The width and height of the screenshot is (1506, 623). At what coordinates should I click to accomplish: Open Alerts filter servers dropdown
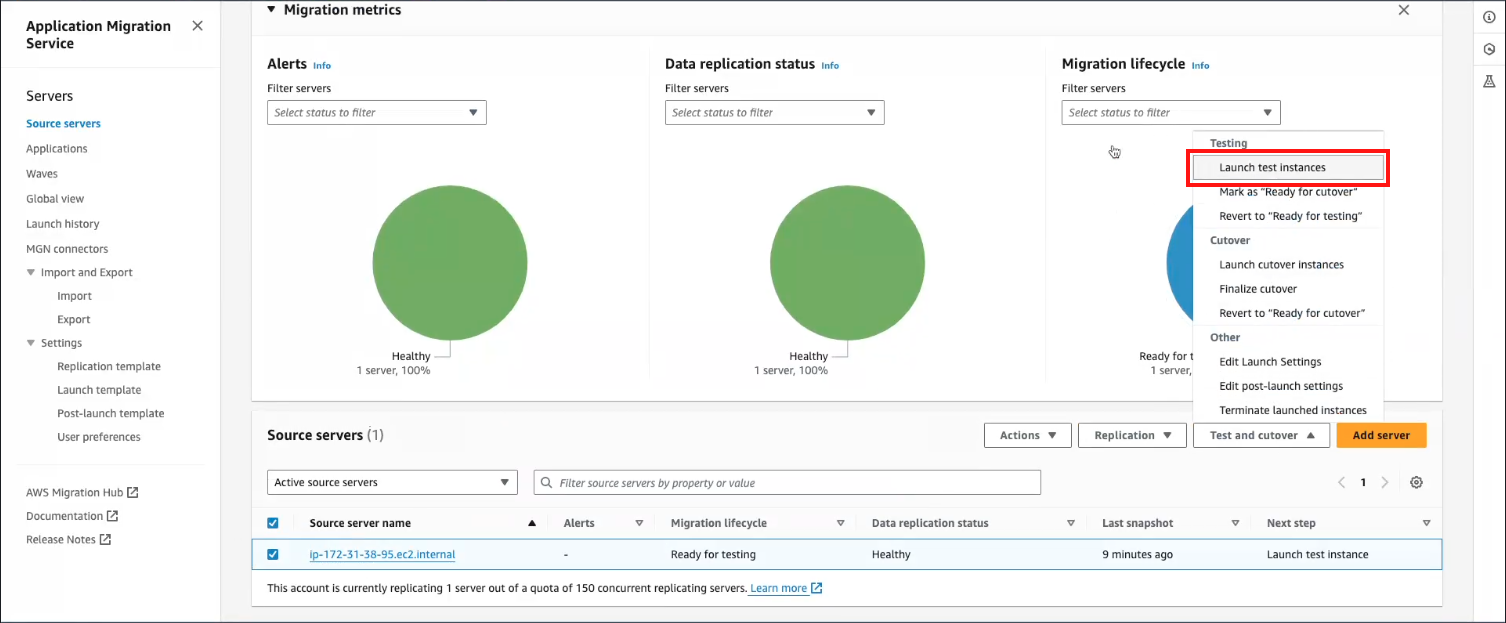pos(377,113)
